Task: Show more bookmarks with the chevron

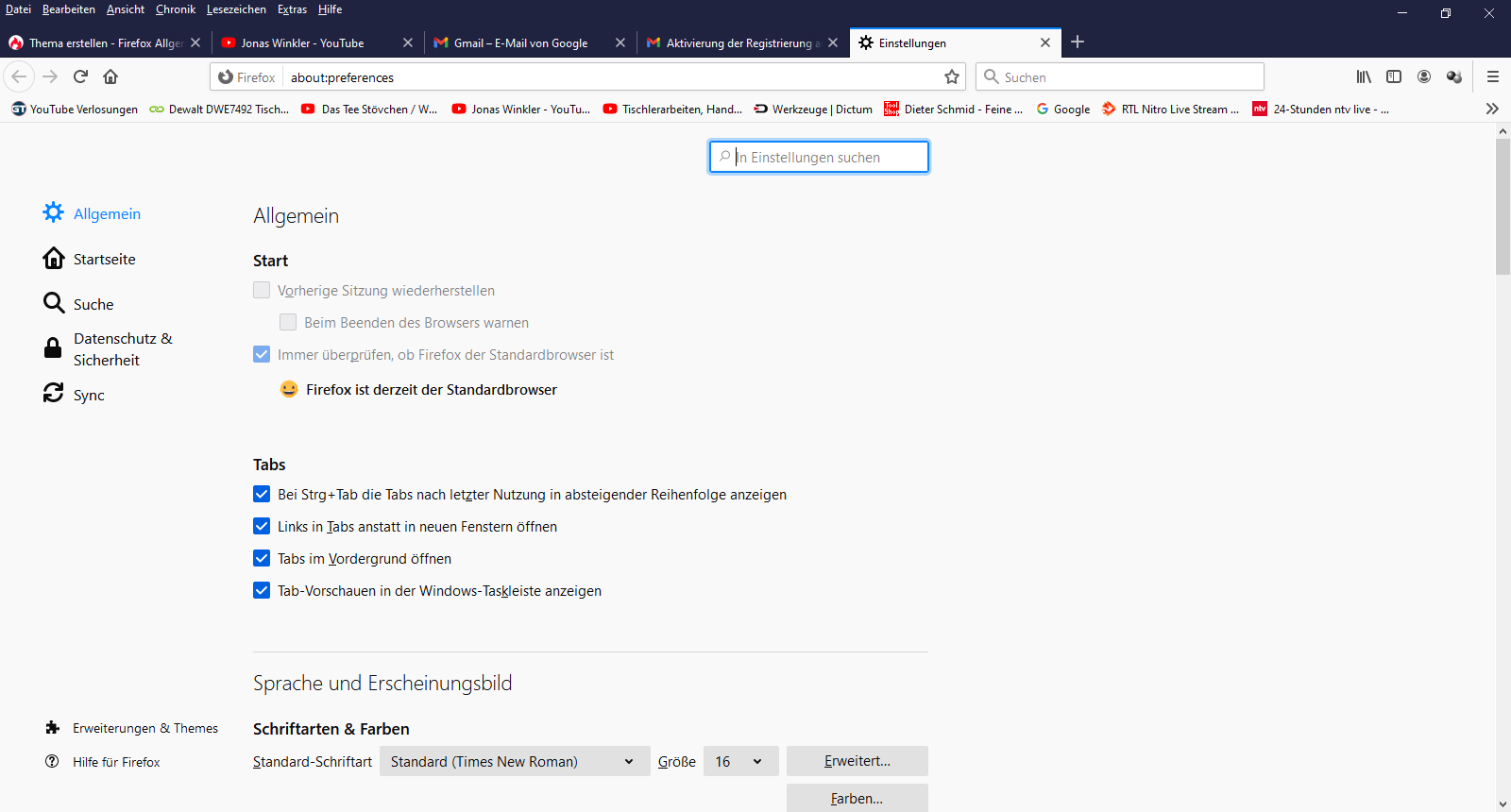Action: pyautogui.click(x=1492, y=109)
